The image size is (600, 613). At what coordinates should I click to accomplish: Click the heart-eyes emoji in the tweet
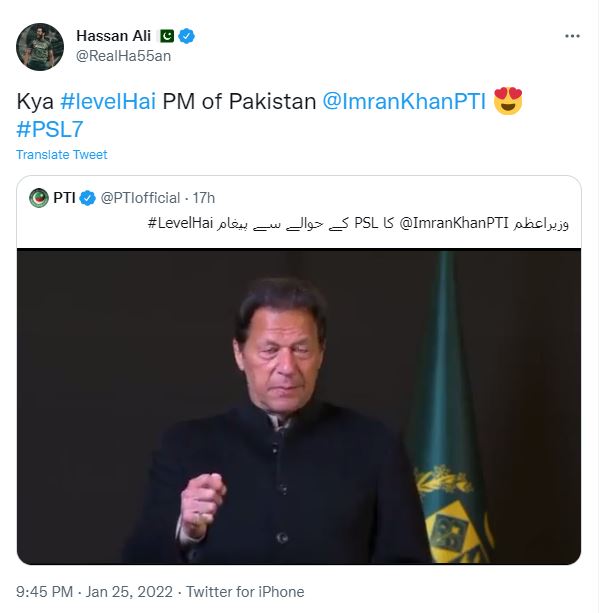click(x=508, y=101)
